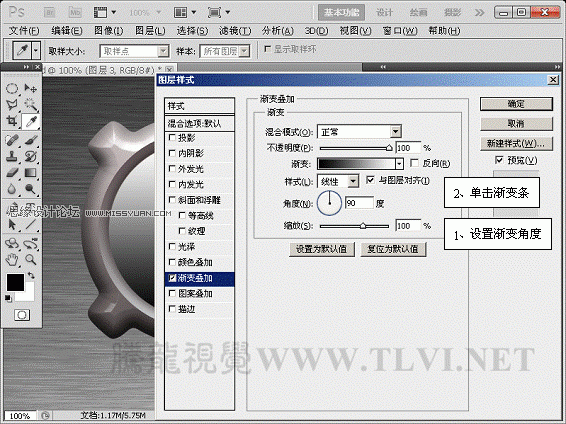Reset default foreground and background colors
This screenshot has width=566, height=424.
(x=8, y=298)
